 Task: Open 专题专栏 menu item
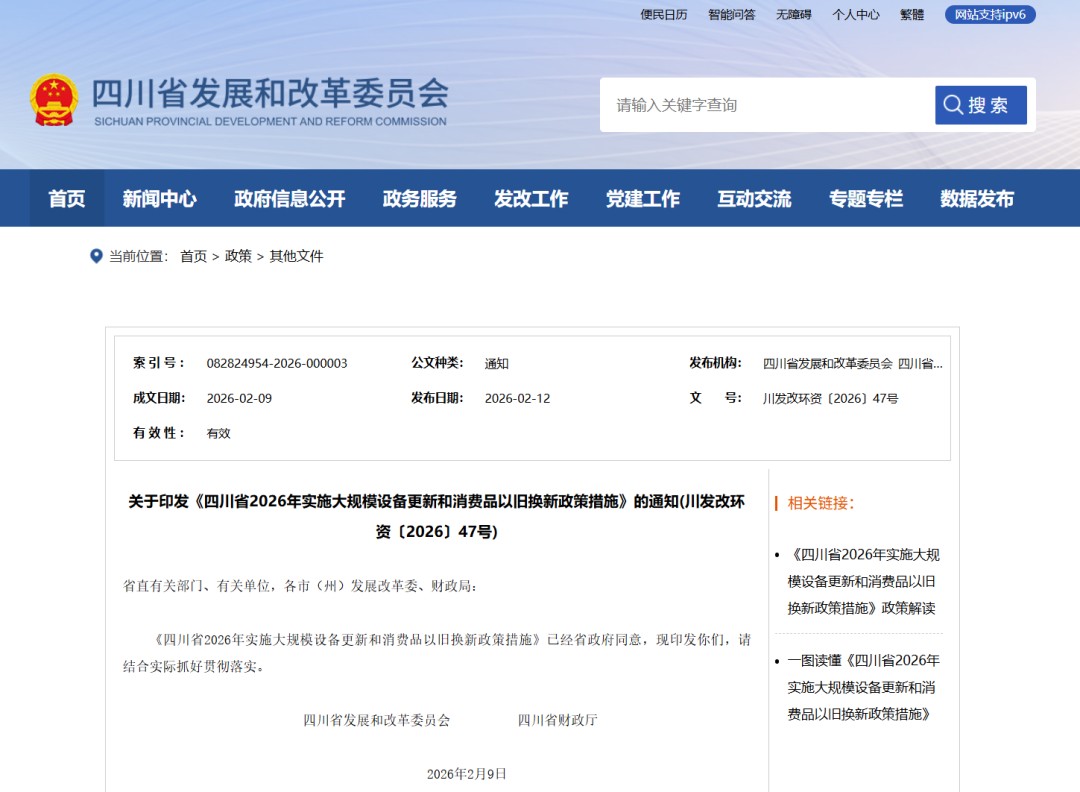[x=866, y=198]
